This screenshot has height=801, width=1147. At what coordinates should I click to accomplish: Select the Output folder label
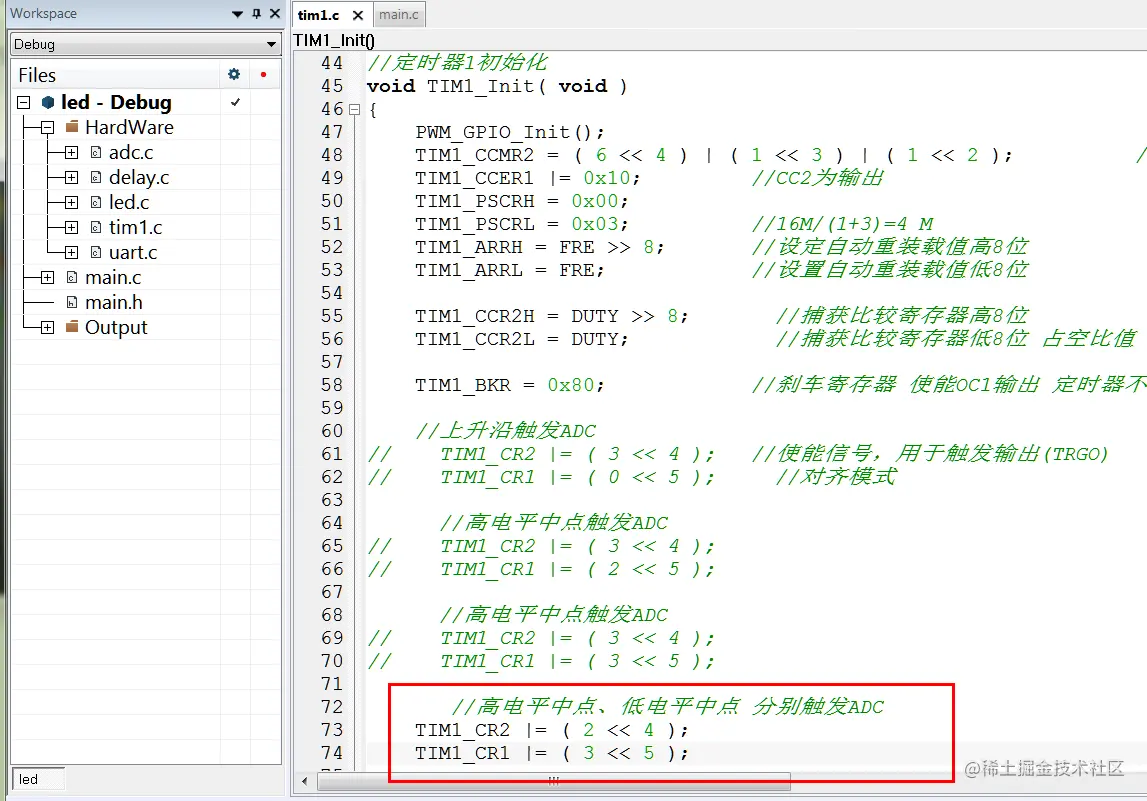(116, 328)
